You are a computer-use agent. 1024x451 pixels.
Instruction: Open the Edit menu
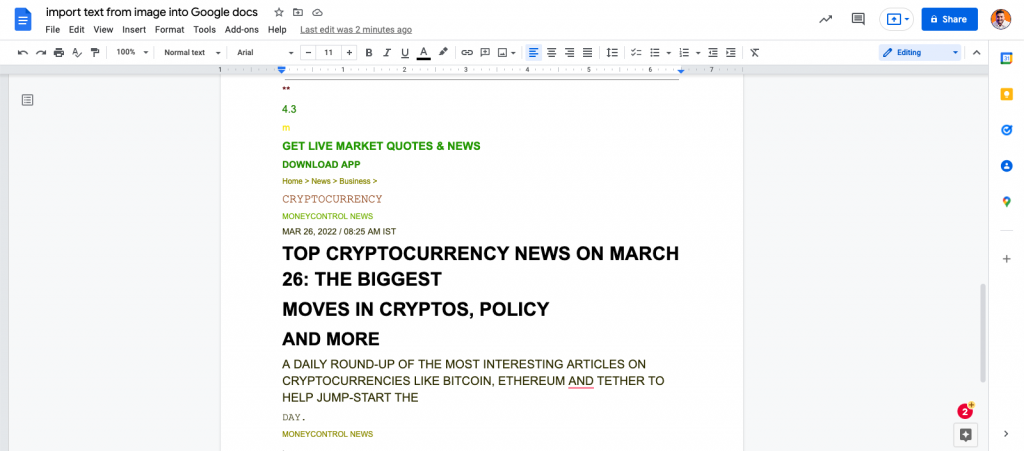pos(76,29)
